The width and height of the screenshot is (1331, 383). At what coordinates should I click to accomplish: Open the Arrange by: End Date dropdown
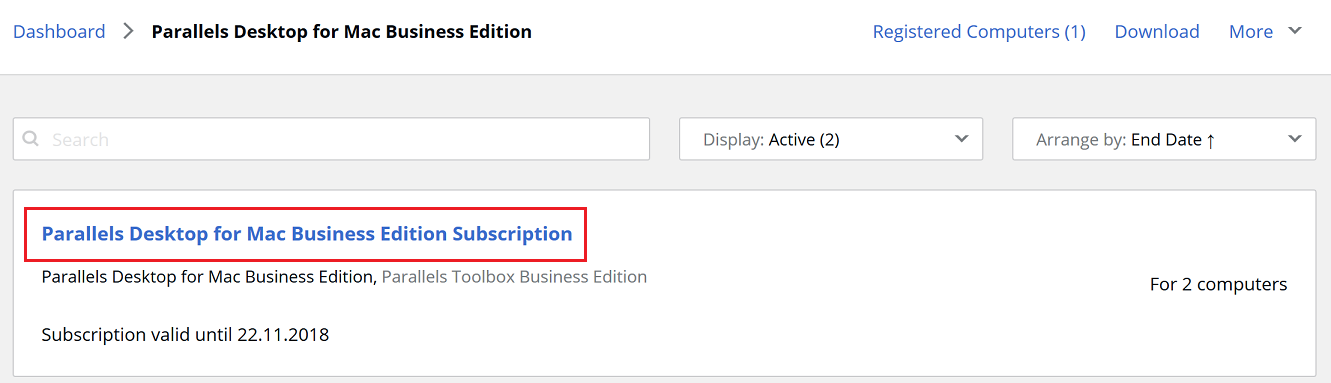[1164, 139]
